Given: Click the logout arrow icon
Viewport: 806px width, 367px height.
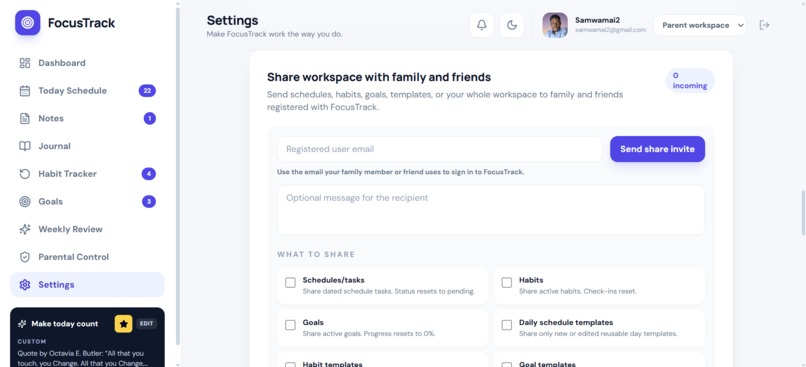Looking at the screenshot, I should [x=764, y=25].
